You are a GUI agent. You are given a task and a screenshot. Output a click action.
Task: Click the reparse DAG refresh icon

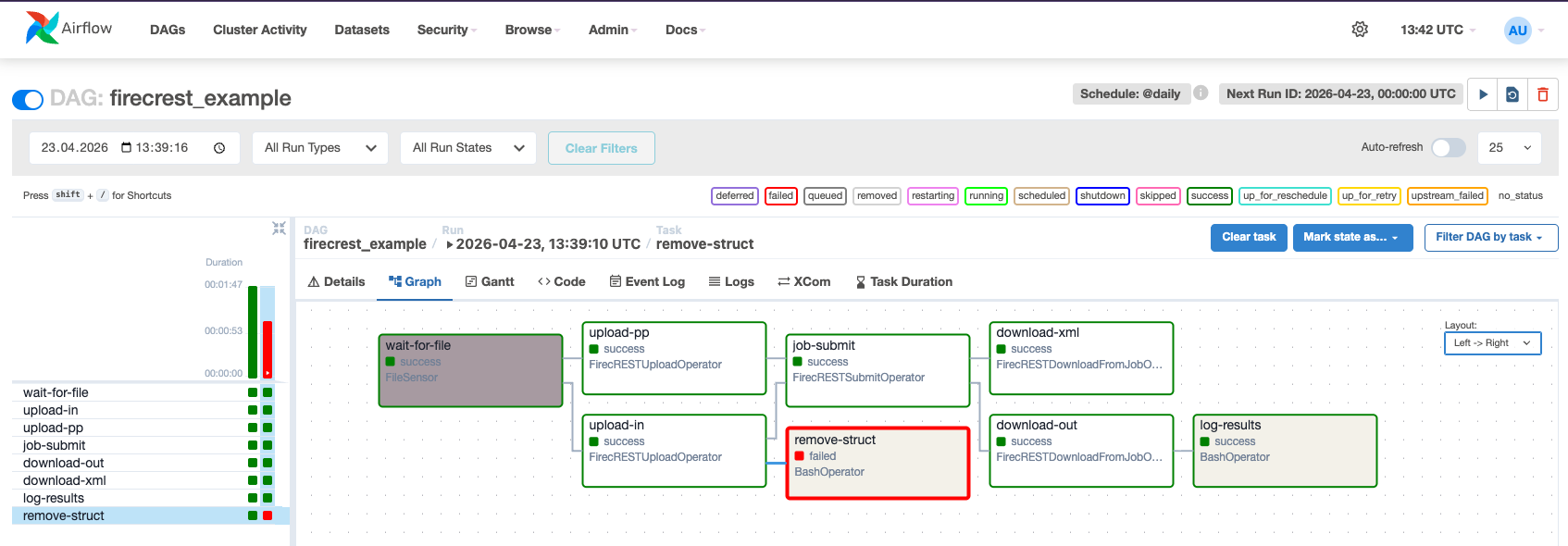(1512, 94)
